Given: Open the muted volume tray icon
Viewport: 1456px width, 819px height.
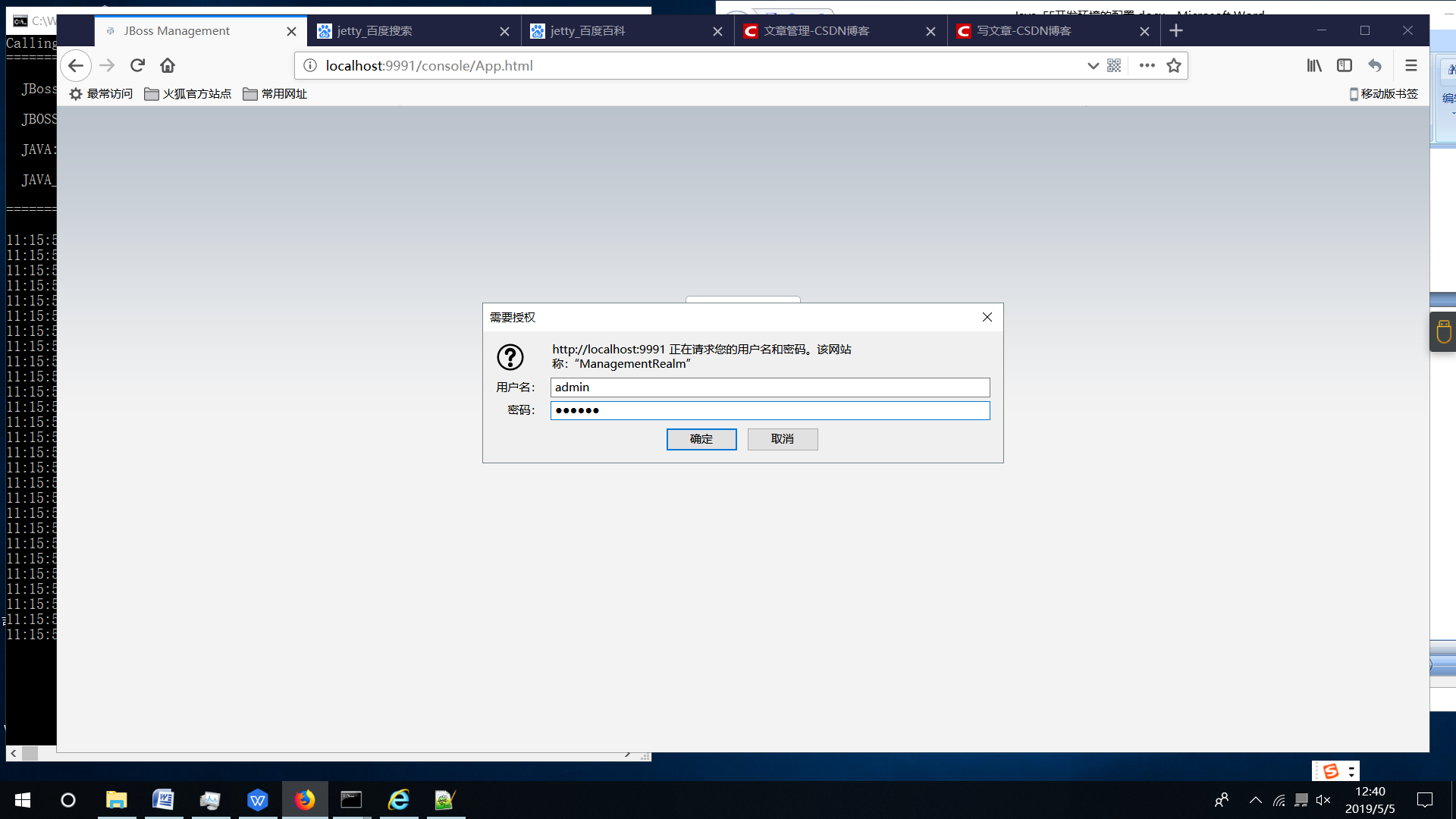Looking at the screenshot, I should coord(1323,800).
